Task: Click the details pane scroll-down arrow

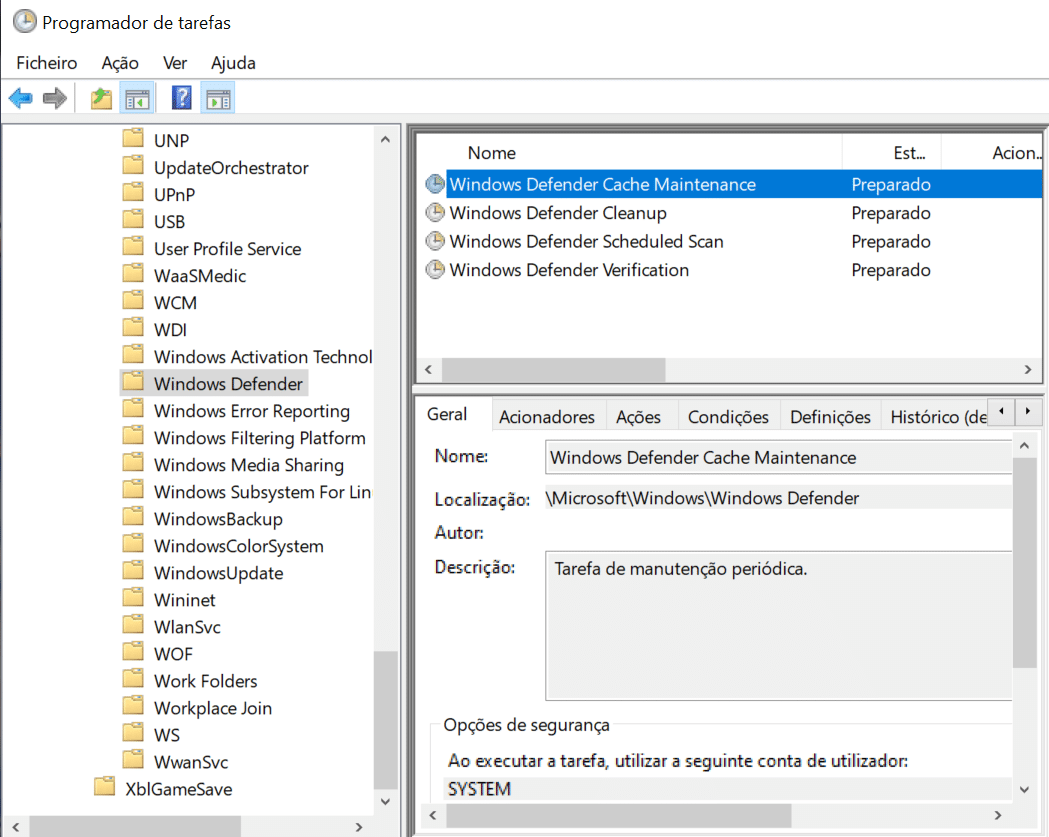Action: (1024, 789)
